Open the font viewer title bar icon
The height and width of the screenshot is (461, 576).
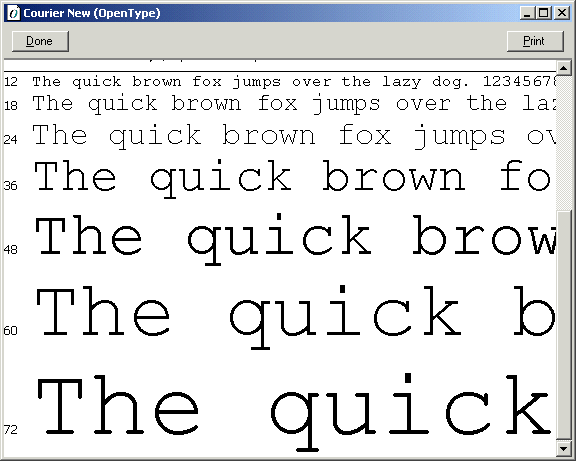pos(14,13)
